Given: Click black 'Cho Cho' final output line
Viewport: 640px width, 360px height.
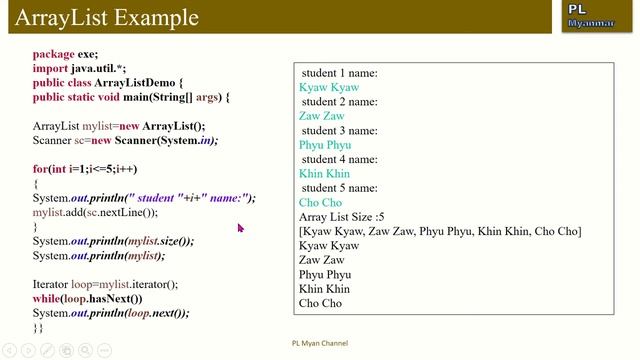Looking at the screenshot, I should (320, 303).
